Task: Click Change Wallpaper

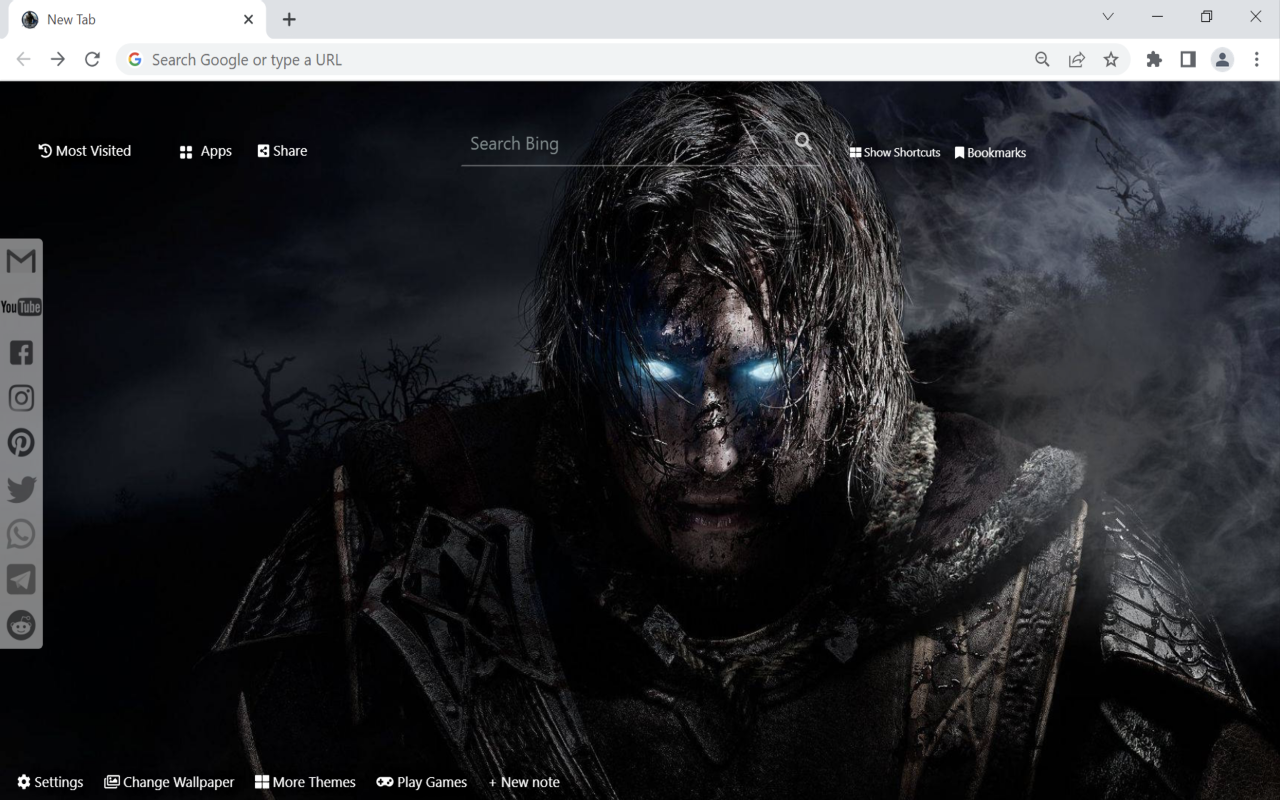Action: point(169,782)
